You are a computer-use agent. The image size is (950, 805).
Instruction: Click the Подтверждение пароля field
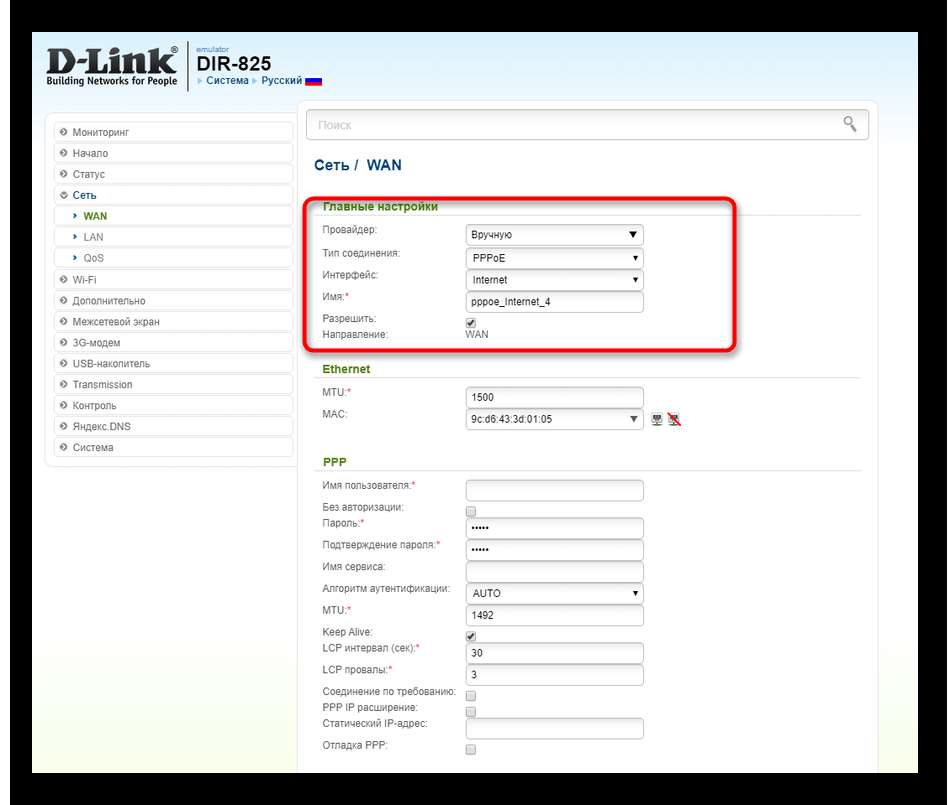(554, 549)
